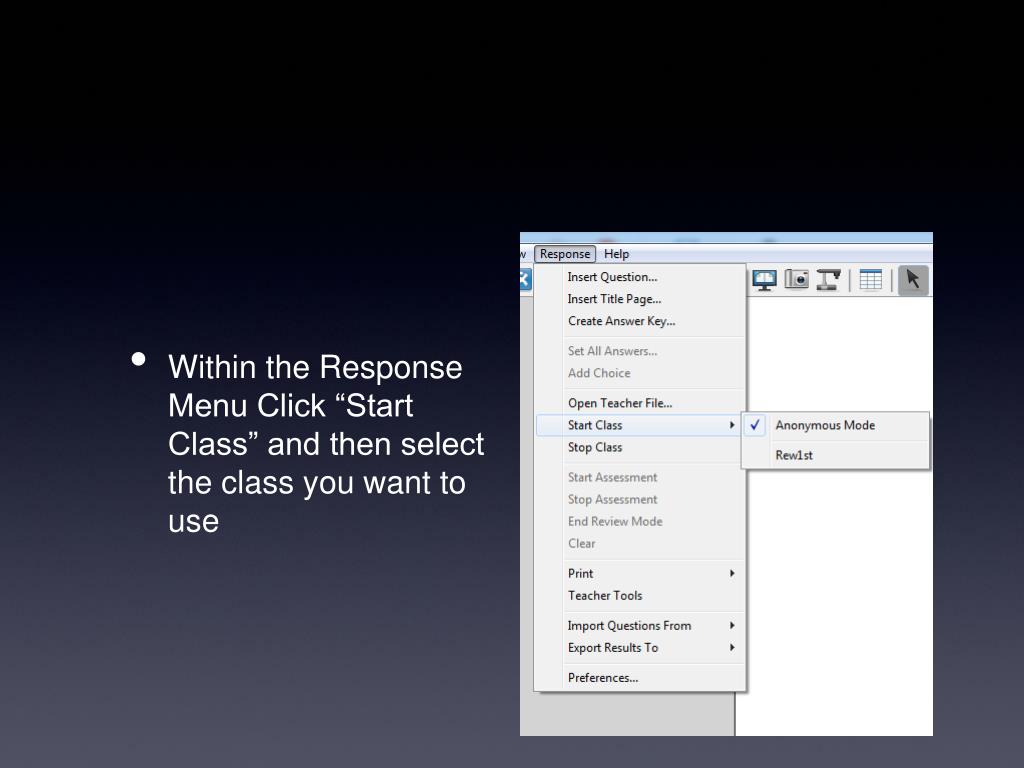Click the document camera toolbar icon

click(x=828, y=280)
